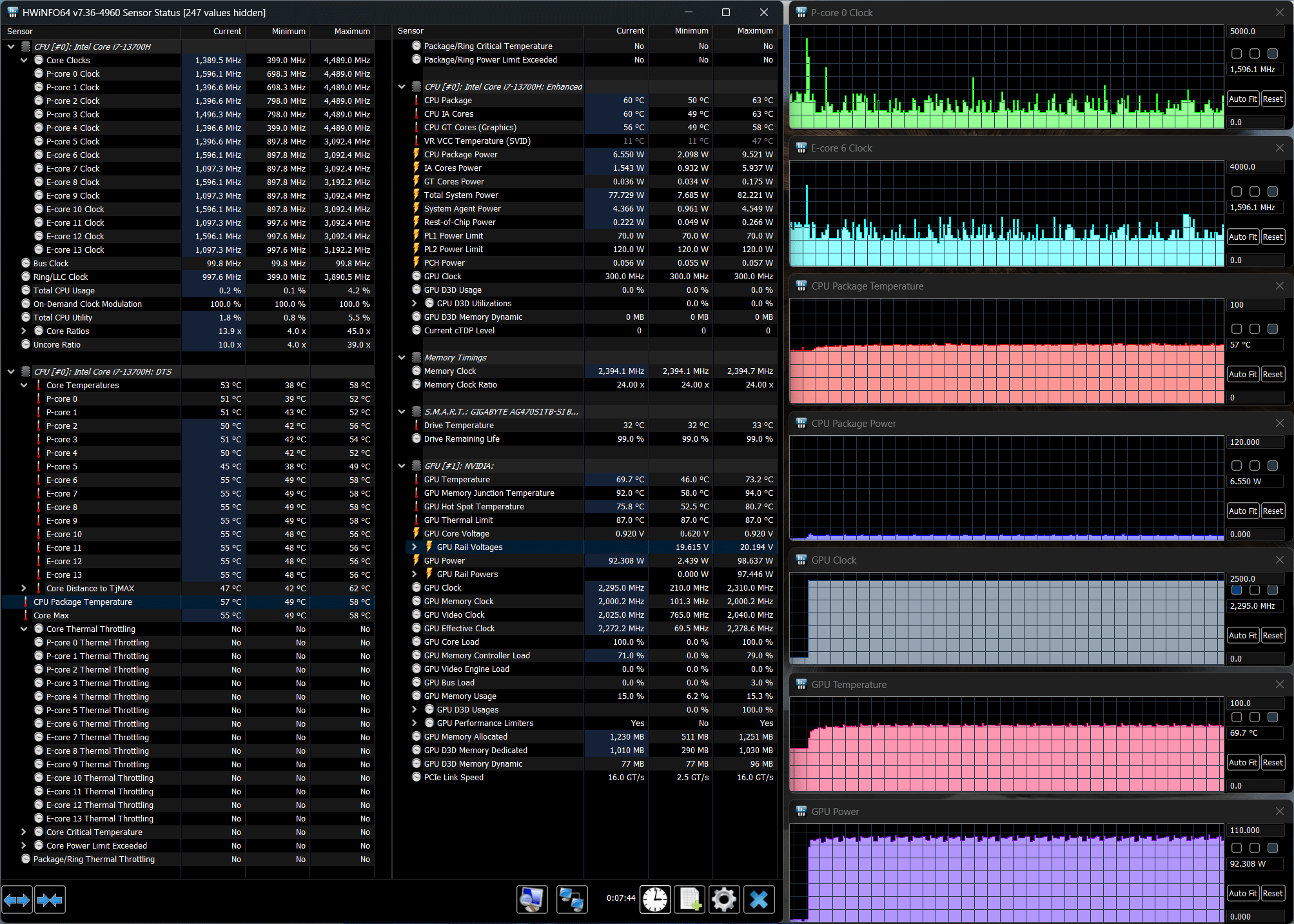Click the network remote monitoring icon
Viewport: 1294px width, 924px height.
coord(571,899)
